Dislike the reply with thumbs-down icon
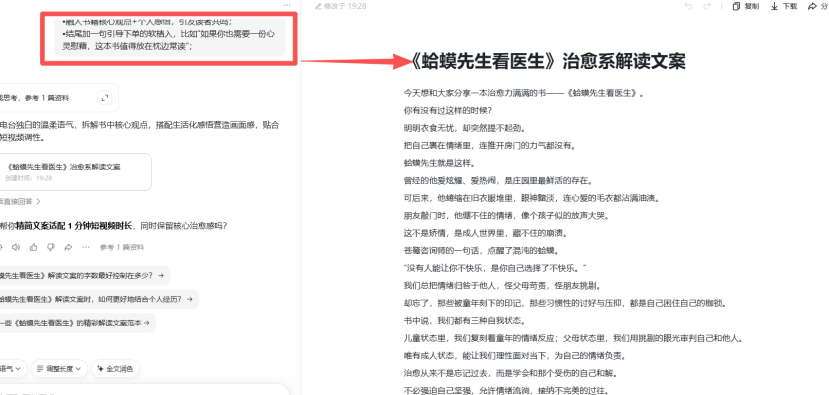This screenshot has width=829, height=395. 51,247
